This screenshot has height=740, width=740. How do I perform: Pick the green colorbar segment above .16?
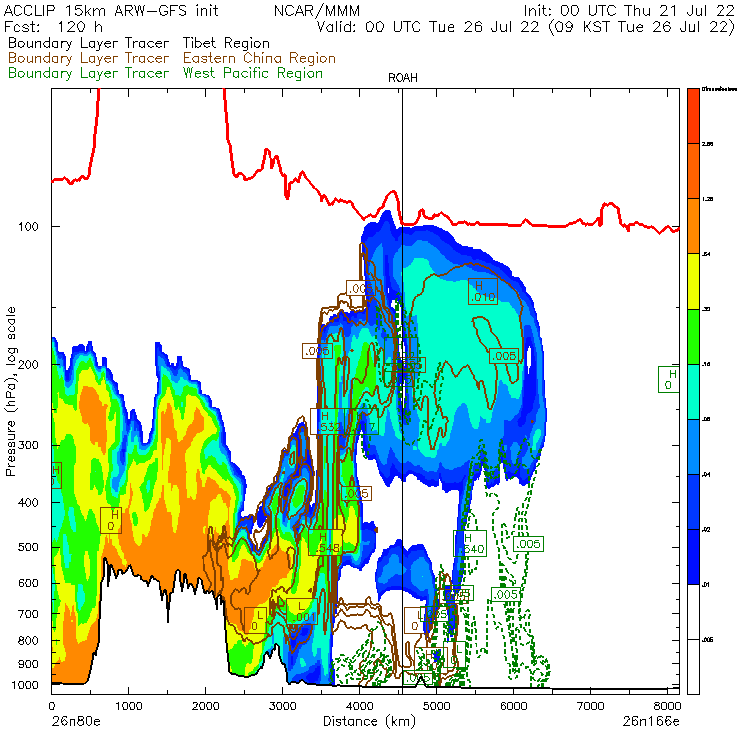click(x=693, y=336)
